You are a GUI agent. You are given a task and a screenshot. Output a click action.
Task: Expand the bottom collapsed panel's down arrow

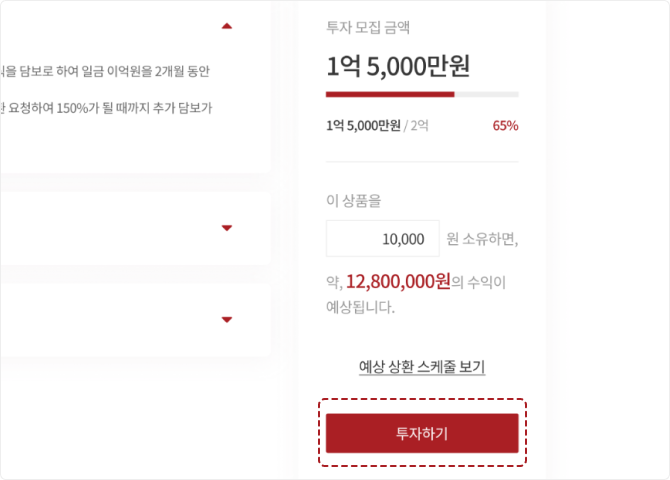coord(227,320)
